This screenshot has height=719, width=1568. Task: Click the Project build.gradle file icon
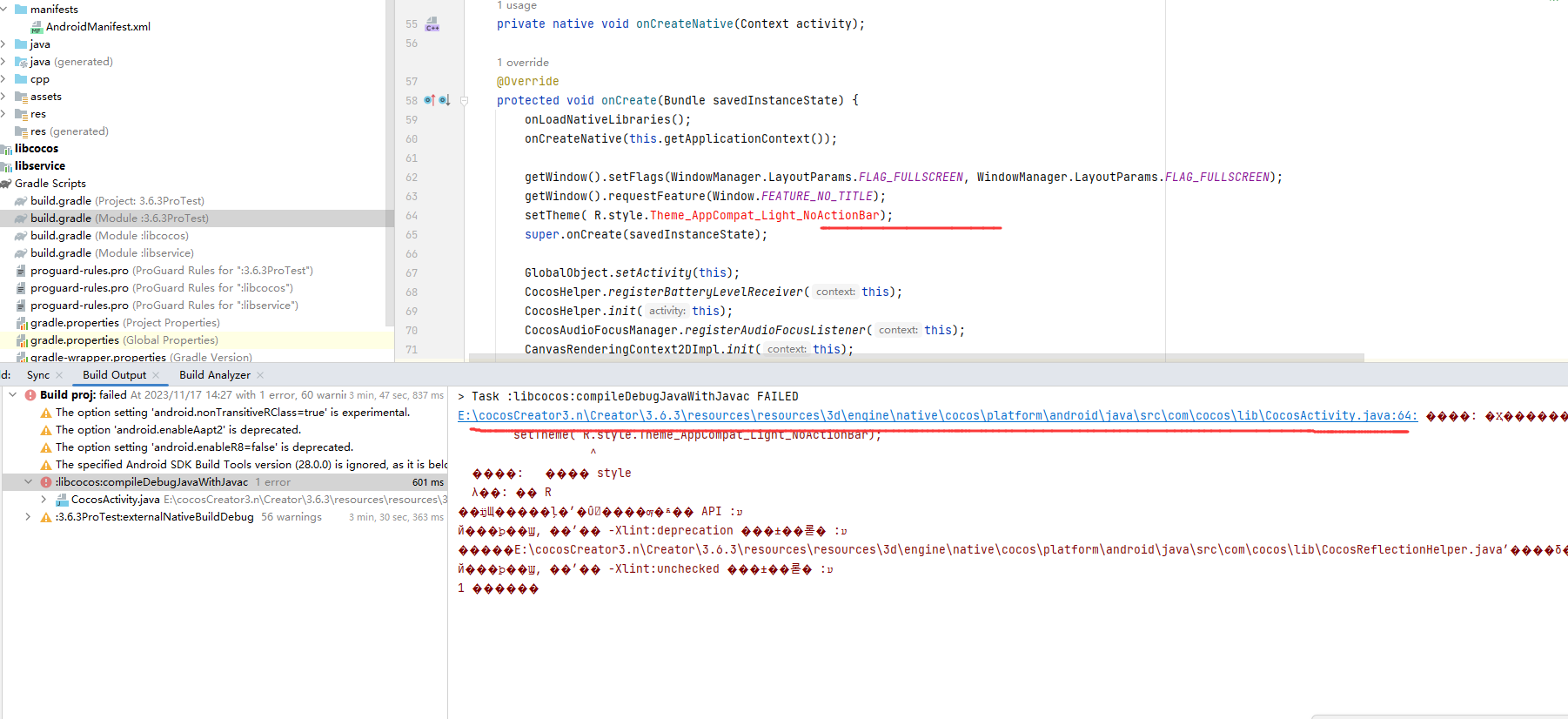[22, 201]
